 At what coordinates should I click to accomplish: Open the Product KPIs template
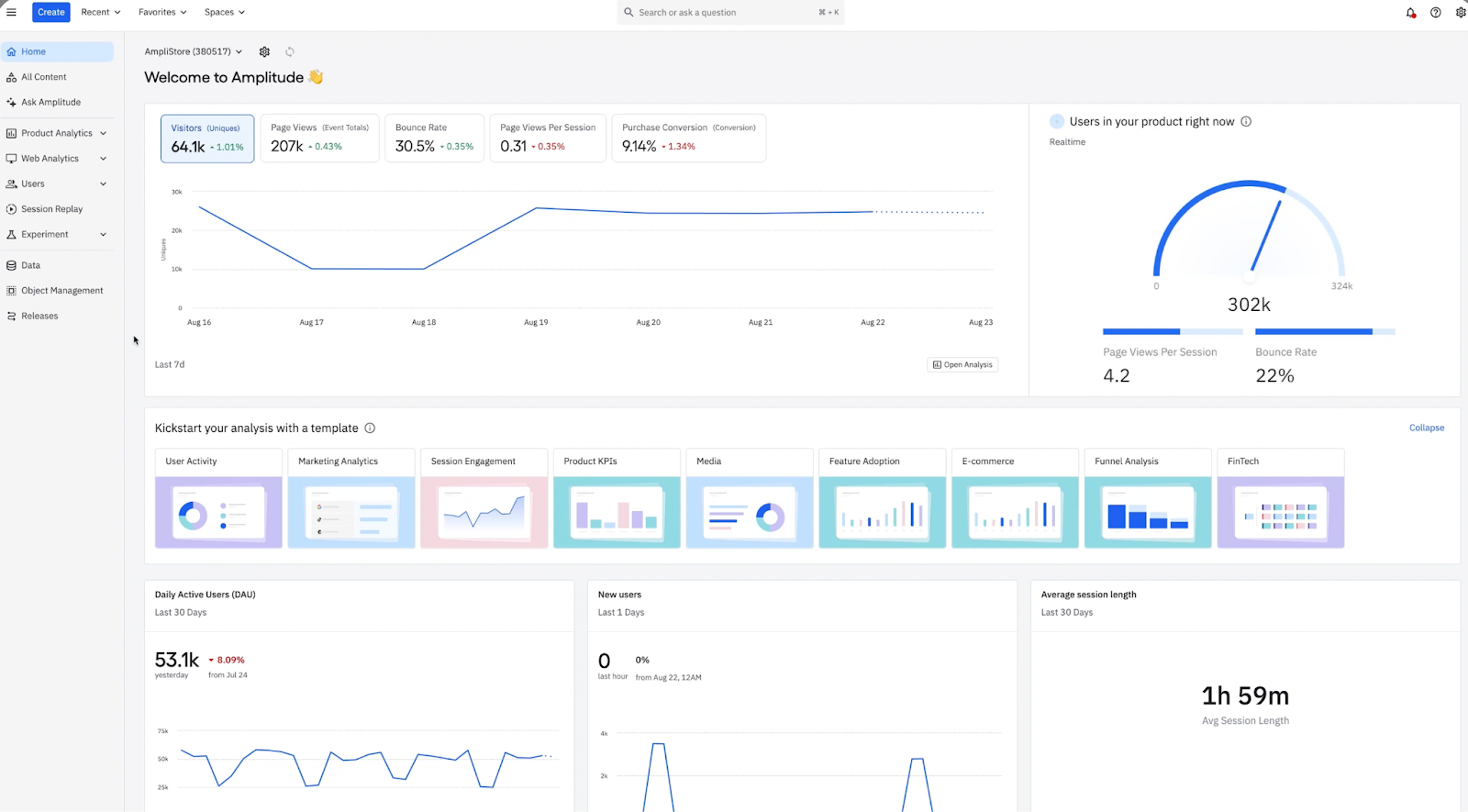click(x=617, y=498)
